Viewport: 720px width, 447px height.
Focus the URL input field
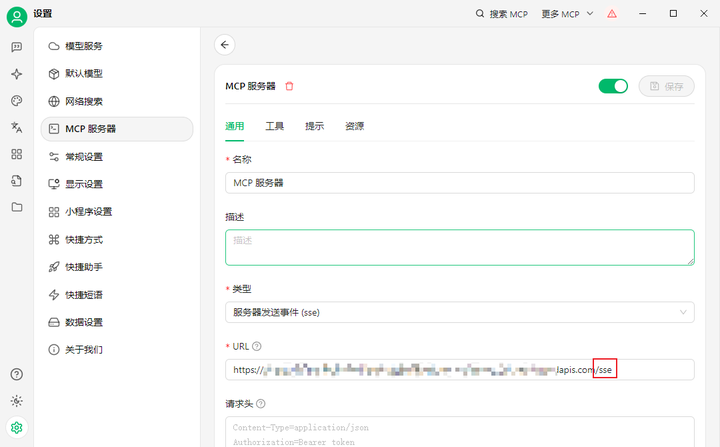[x=460, y=370]
